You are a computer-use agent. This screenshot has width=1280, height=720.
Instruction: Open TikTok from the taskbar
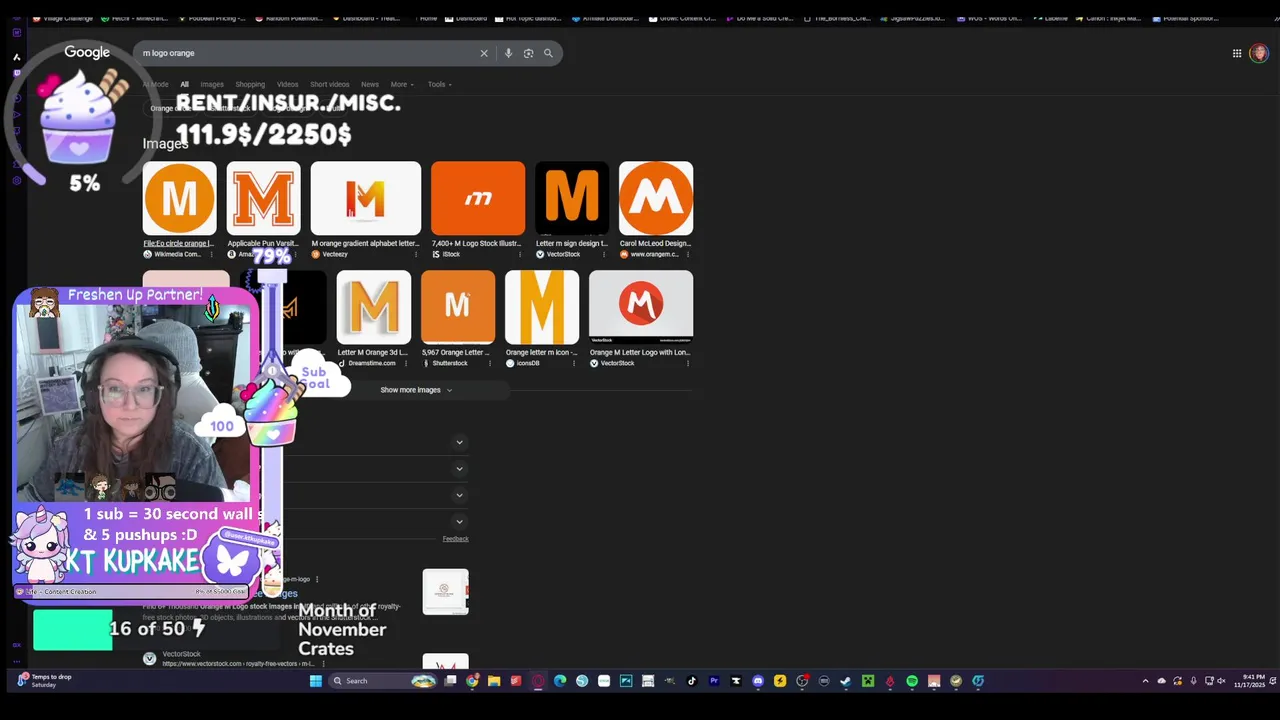[x=692, y=681]
